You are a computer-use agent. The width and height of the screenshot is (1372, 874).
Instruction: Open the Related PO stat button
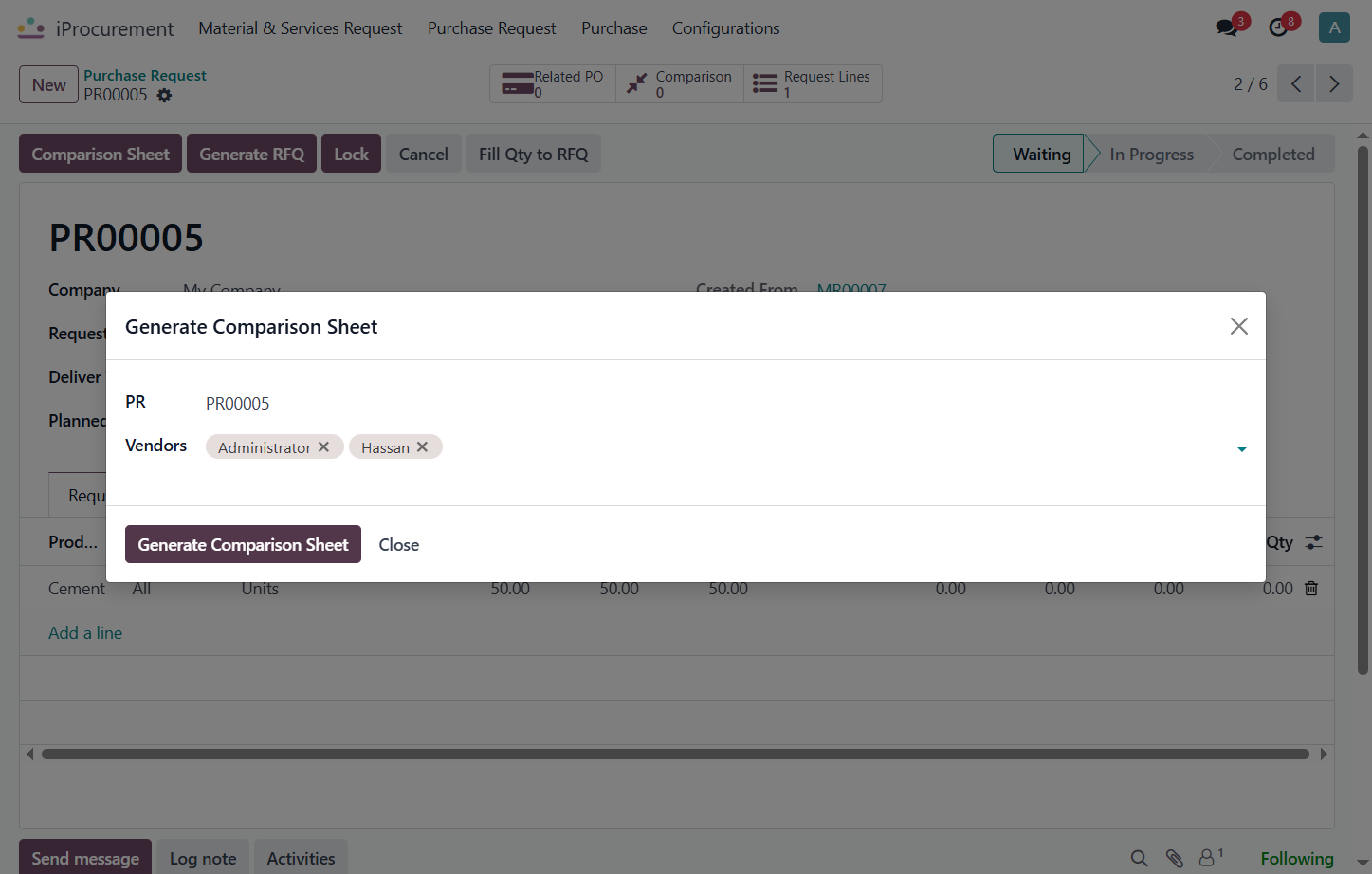point(553,83)
